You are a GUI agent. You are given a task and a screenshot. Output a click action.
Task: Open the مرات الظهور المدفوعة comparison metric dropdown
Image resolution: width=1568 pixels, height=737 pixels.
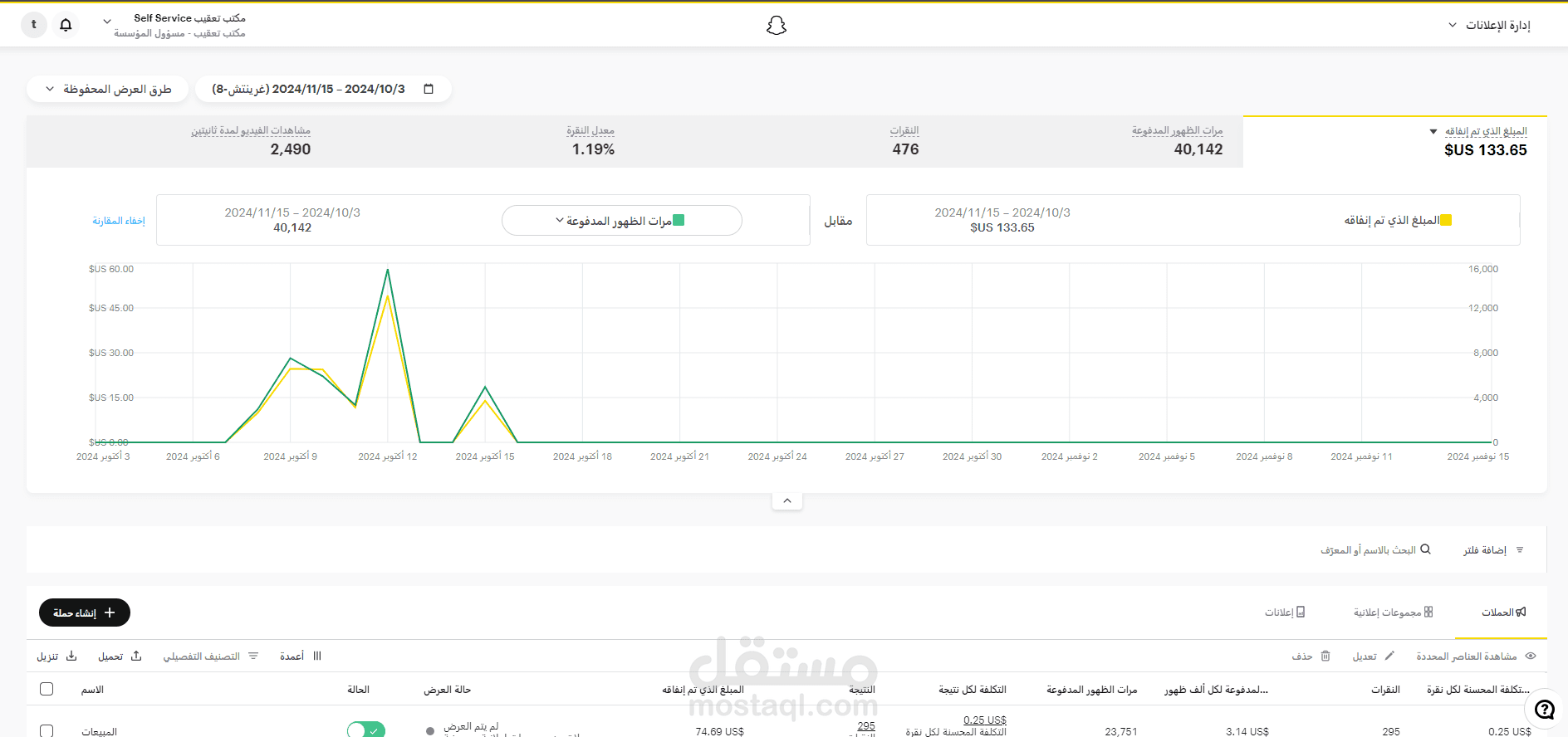coord(621,221)
